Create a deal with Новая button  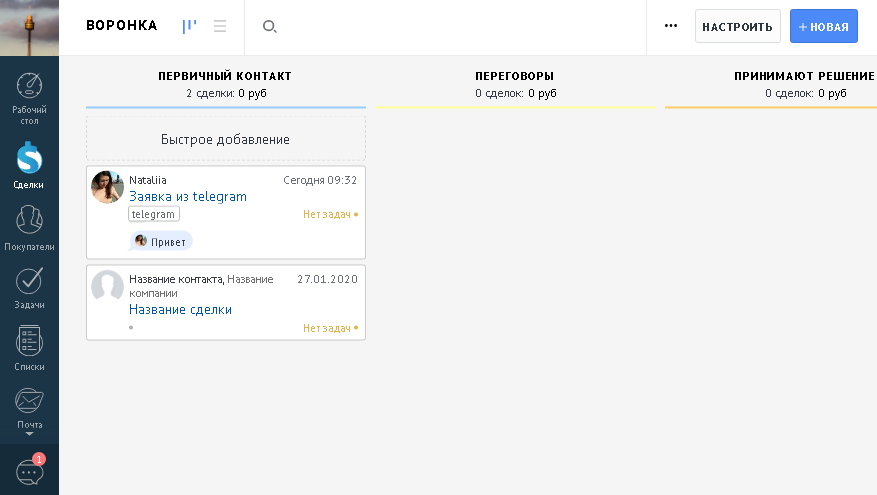click(823, 27)
